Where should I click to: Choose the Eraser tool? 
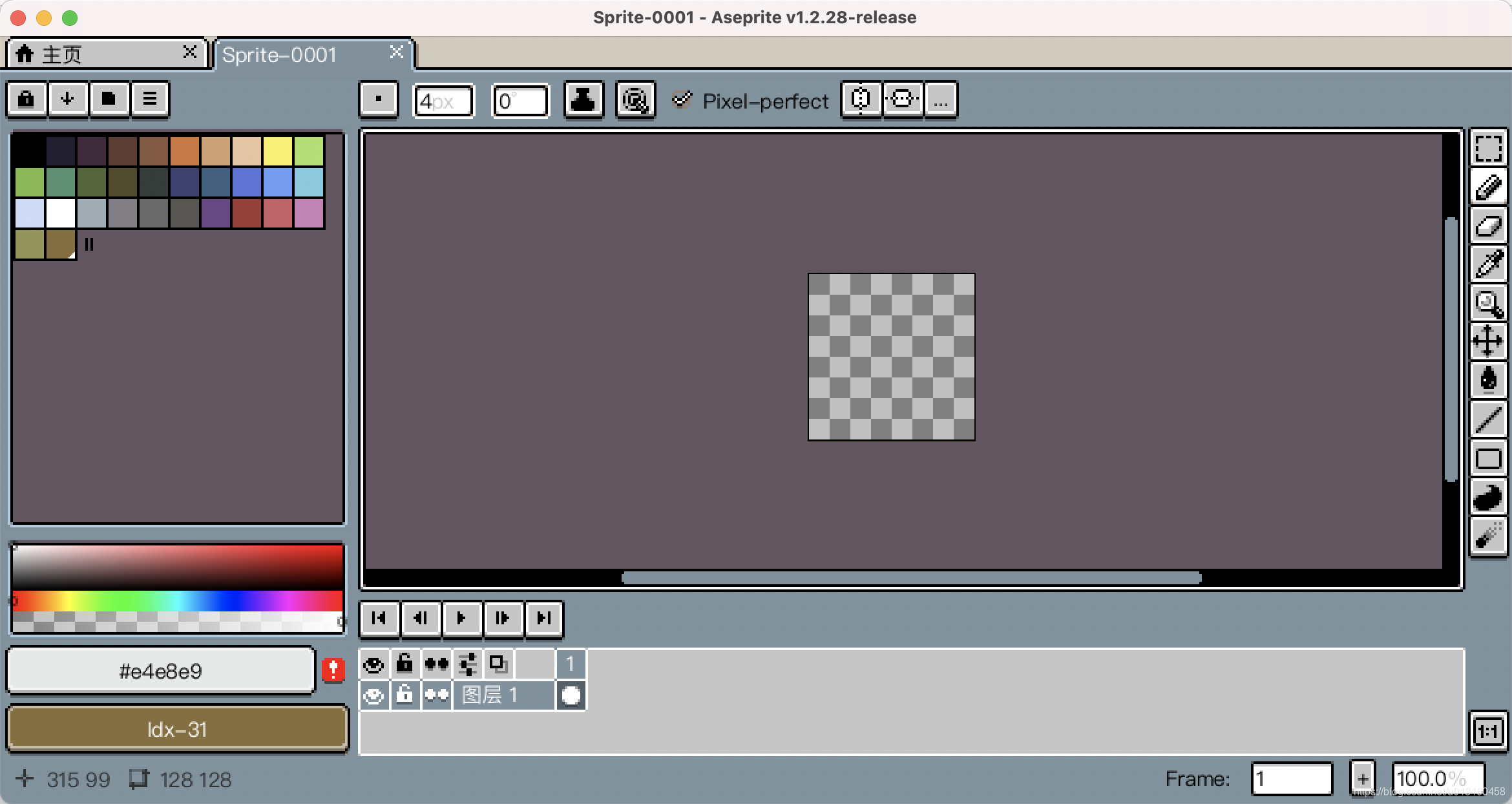[x=1488, y=226]
